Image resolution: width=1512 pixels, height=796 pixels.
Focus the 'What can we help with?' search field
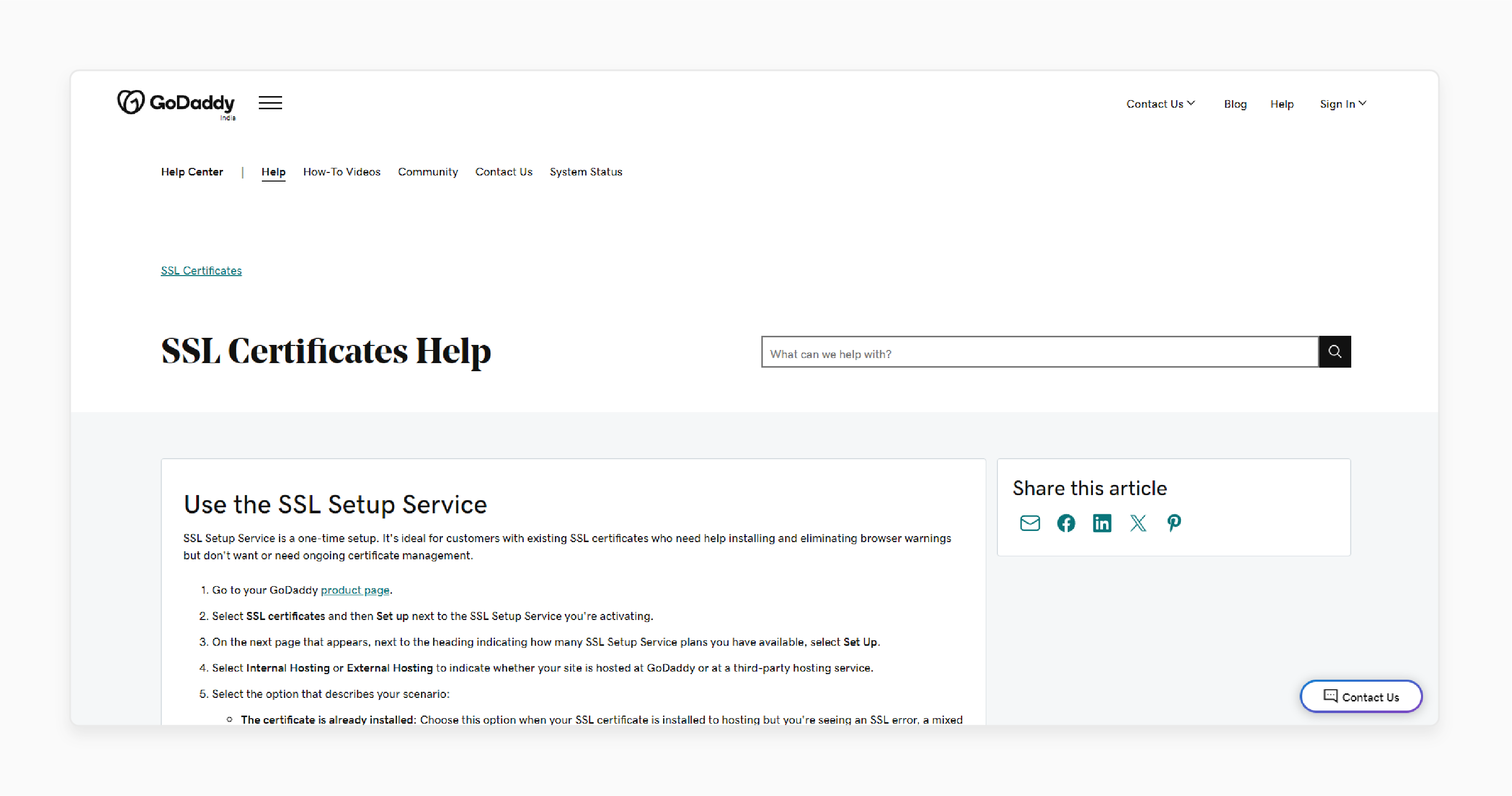pos(1040,351)
